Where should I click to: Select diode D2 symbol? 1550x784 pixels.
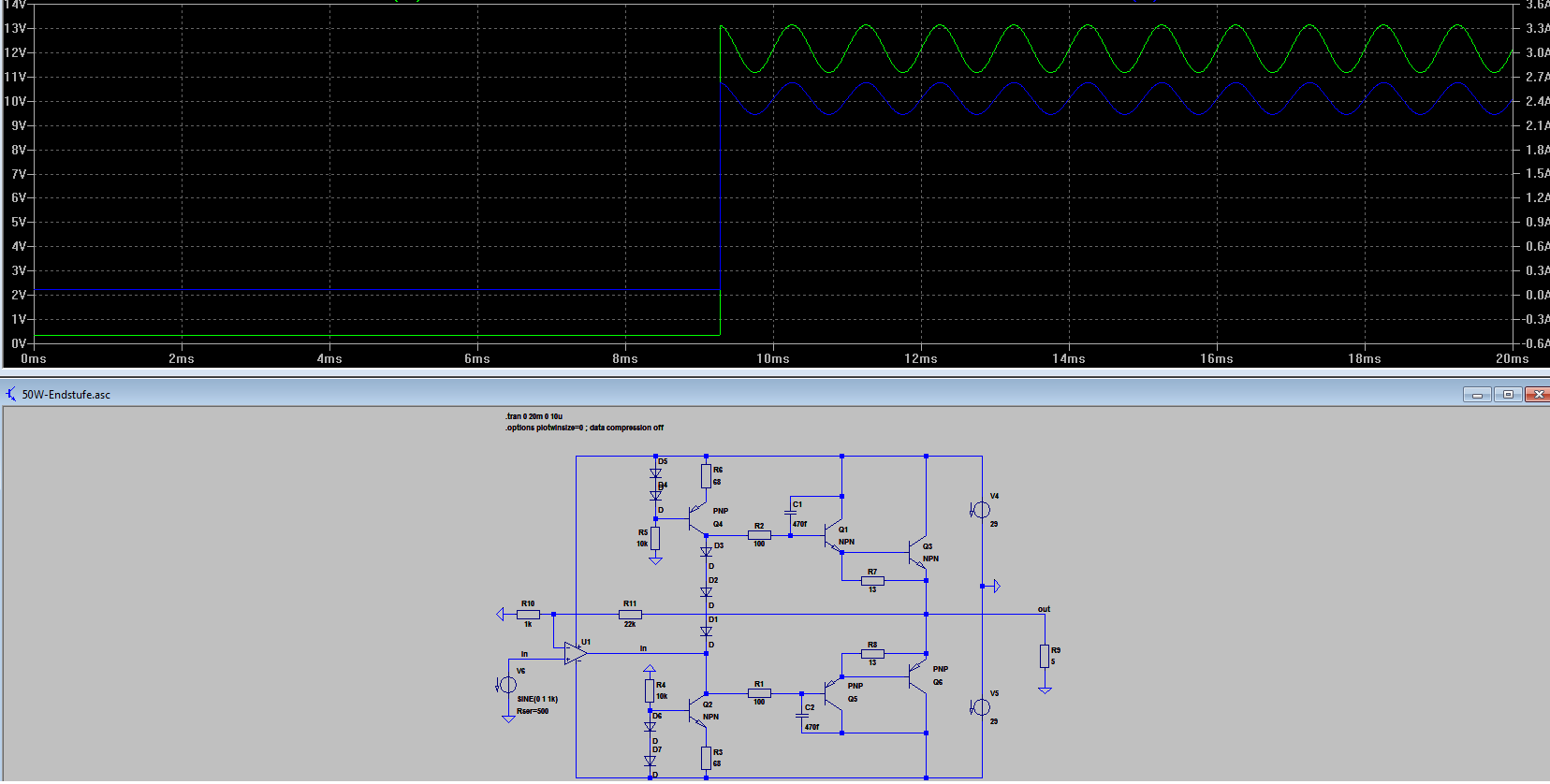[x=707, y=592]
